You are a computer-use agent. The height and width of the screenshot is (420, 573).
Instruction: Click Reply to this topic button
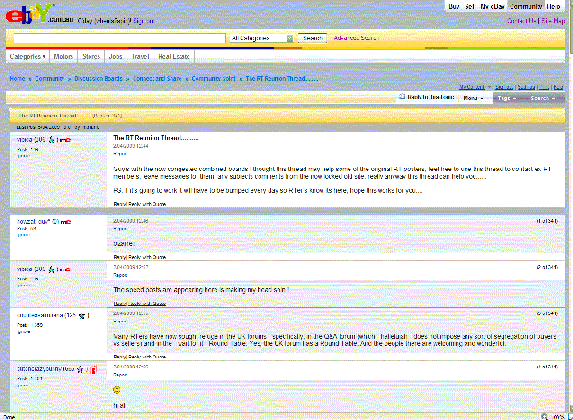[427, 97]
